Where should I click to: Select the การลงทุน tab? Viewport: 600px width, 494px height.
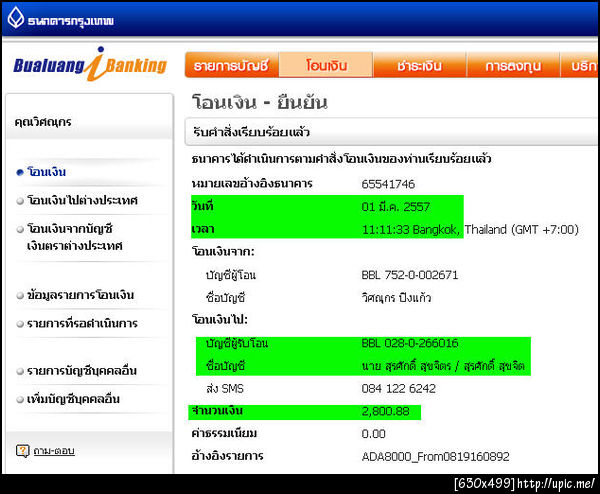[513, 65]
